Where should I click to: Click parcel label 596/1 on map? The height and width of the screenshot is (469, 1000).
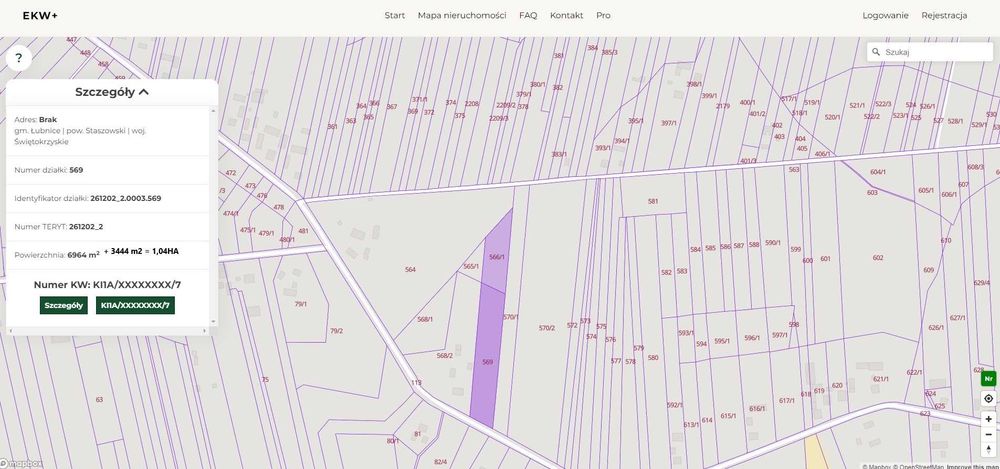(x=752, y=338)
